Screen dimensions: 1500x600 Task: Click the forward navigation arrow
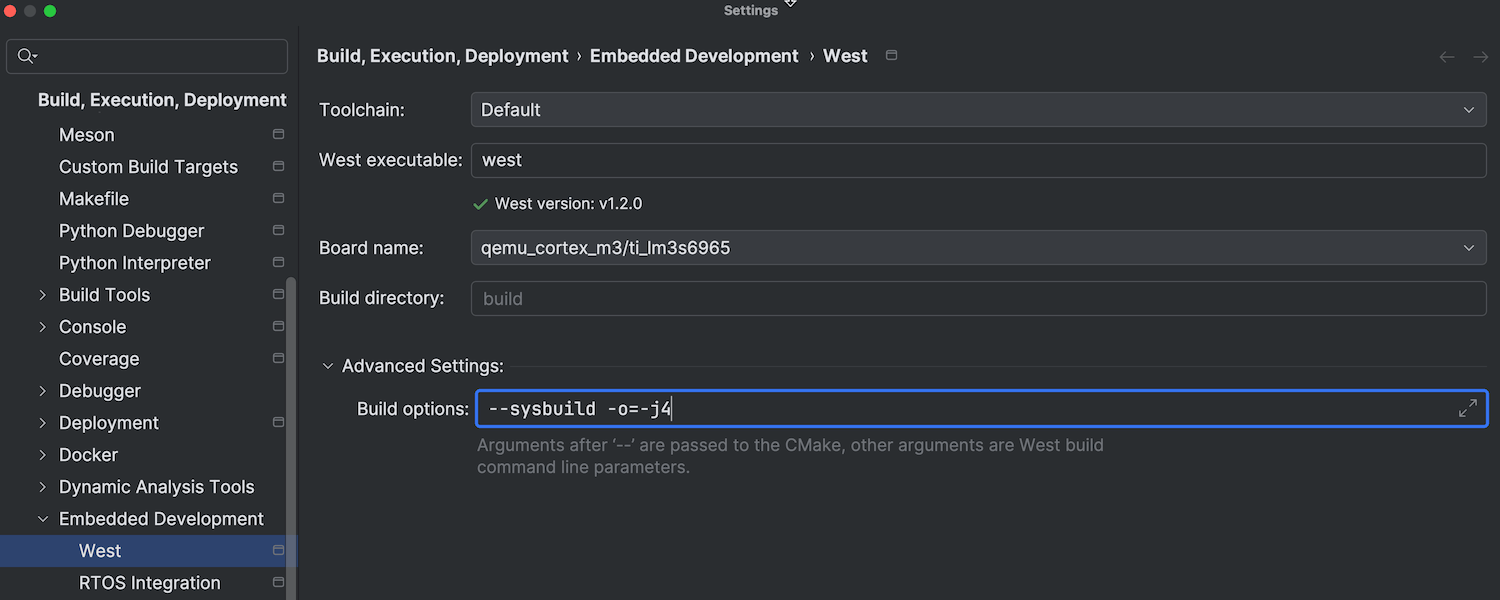click(x=1481, y=57)
